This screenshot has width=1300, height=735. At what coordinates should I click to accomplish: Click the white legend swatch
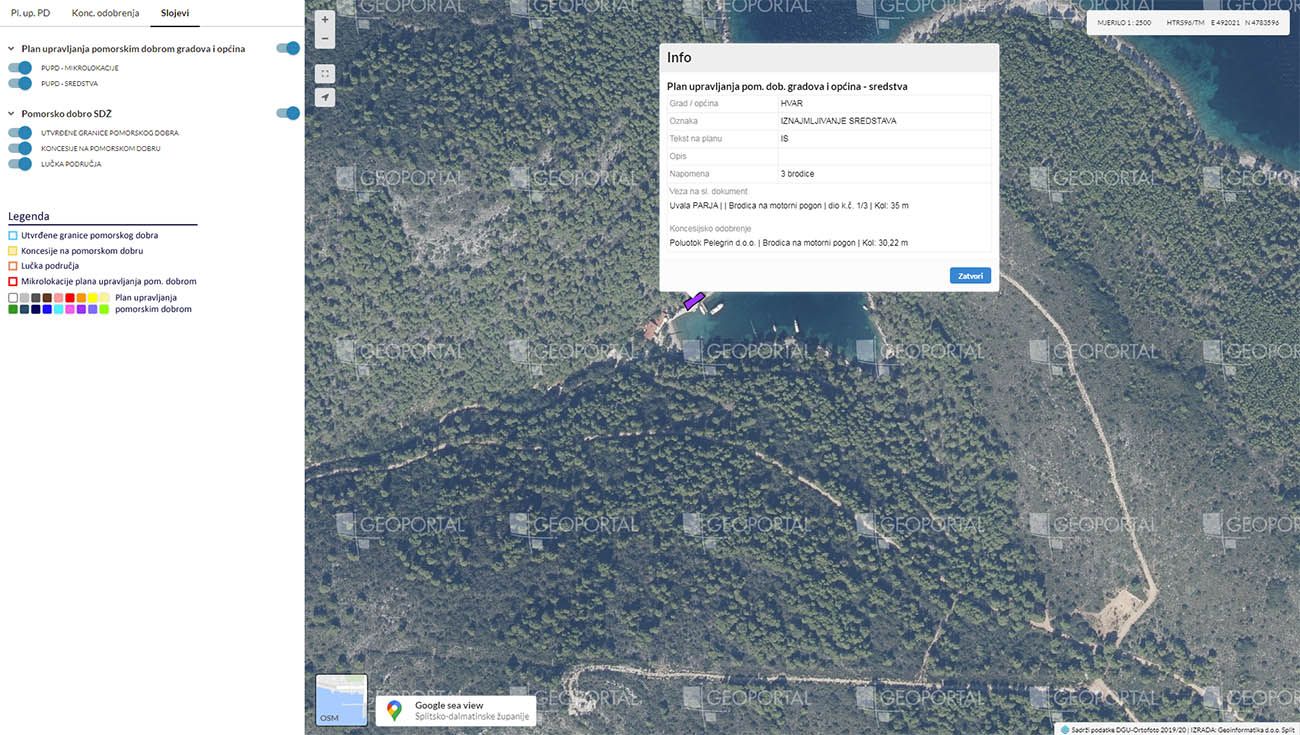[13, 298]
